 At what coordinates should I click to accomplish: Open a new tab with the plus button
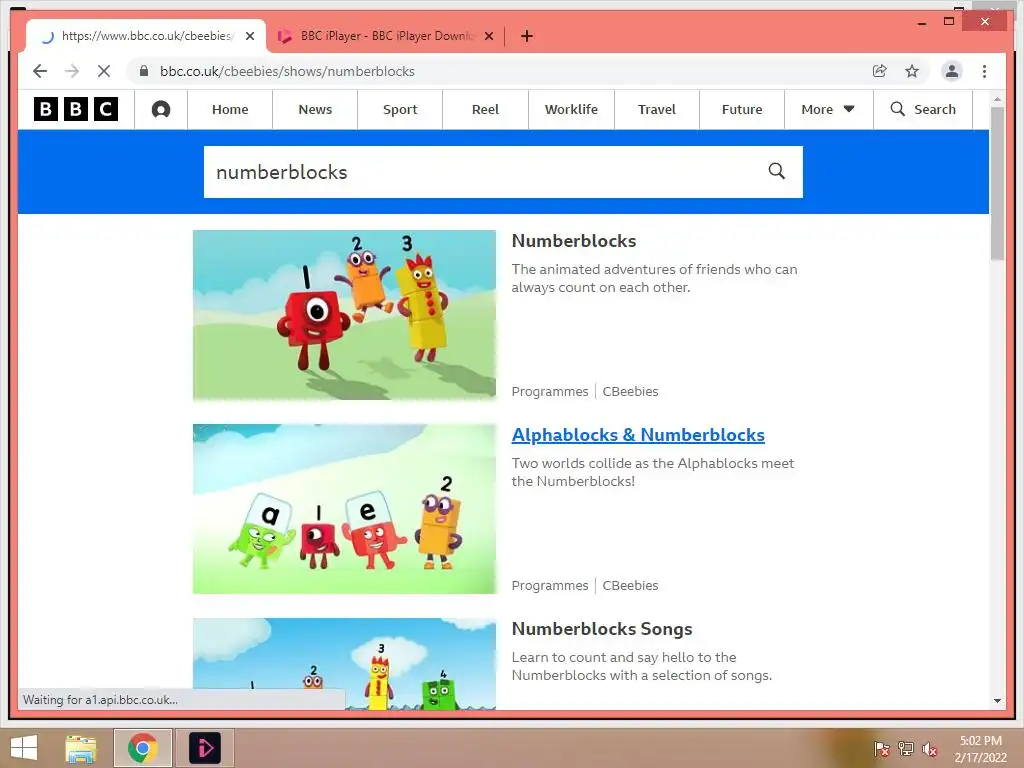coord(527,36)
